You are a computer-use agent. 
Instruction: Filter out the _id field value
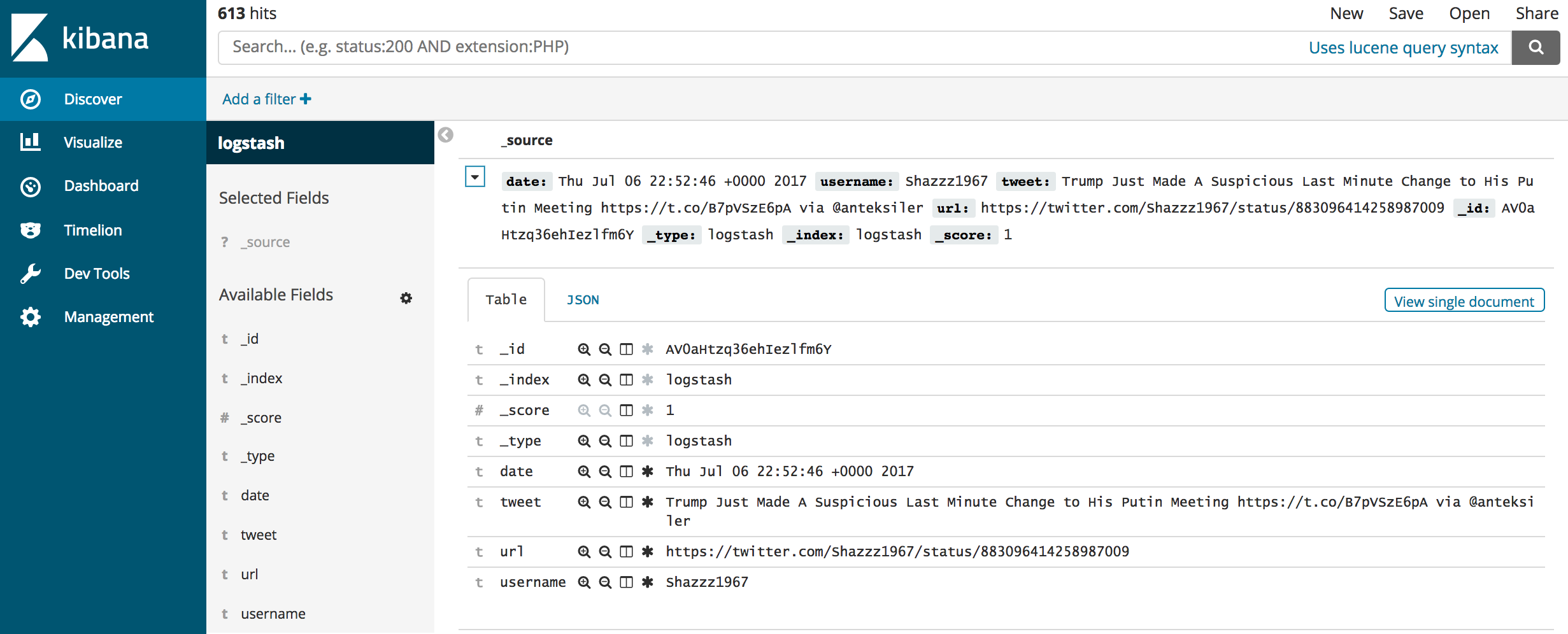click(605, 349)
